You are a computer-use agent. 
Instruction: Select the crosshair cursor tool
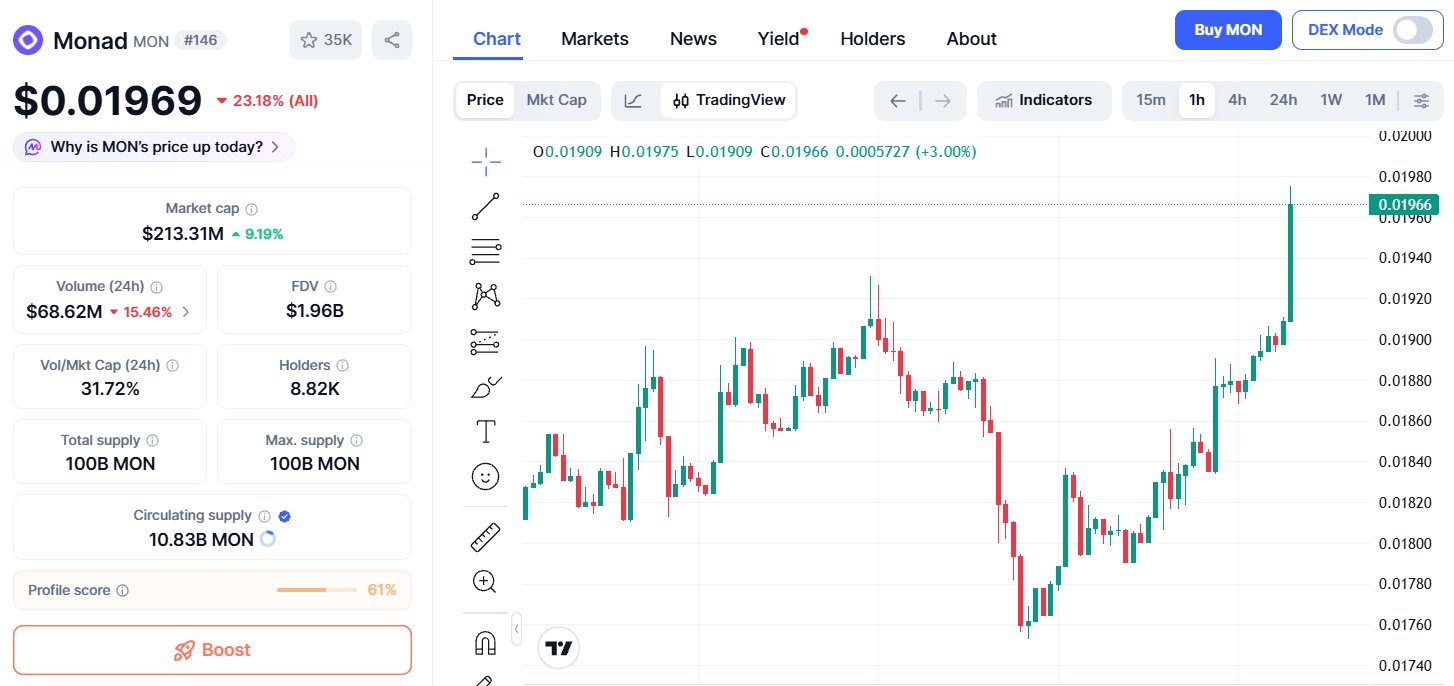pyautogui.click(x=485, y=160)
